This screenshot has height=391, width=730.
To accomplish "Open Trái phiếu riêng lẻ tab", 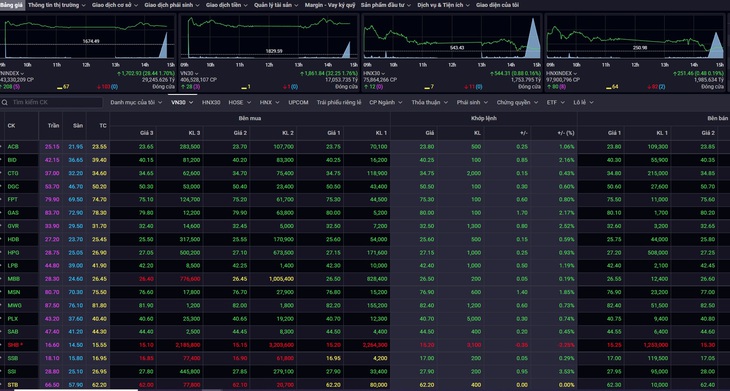I will 338,102.
